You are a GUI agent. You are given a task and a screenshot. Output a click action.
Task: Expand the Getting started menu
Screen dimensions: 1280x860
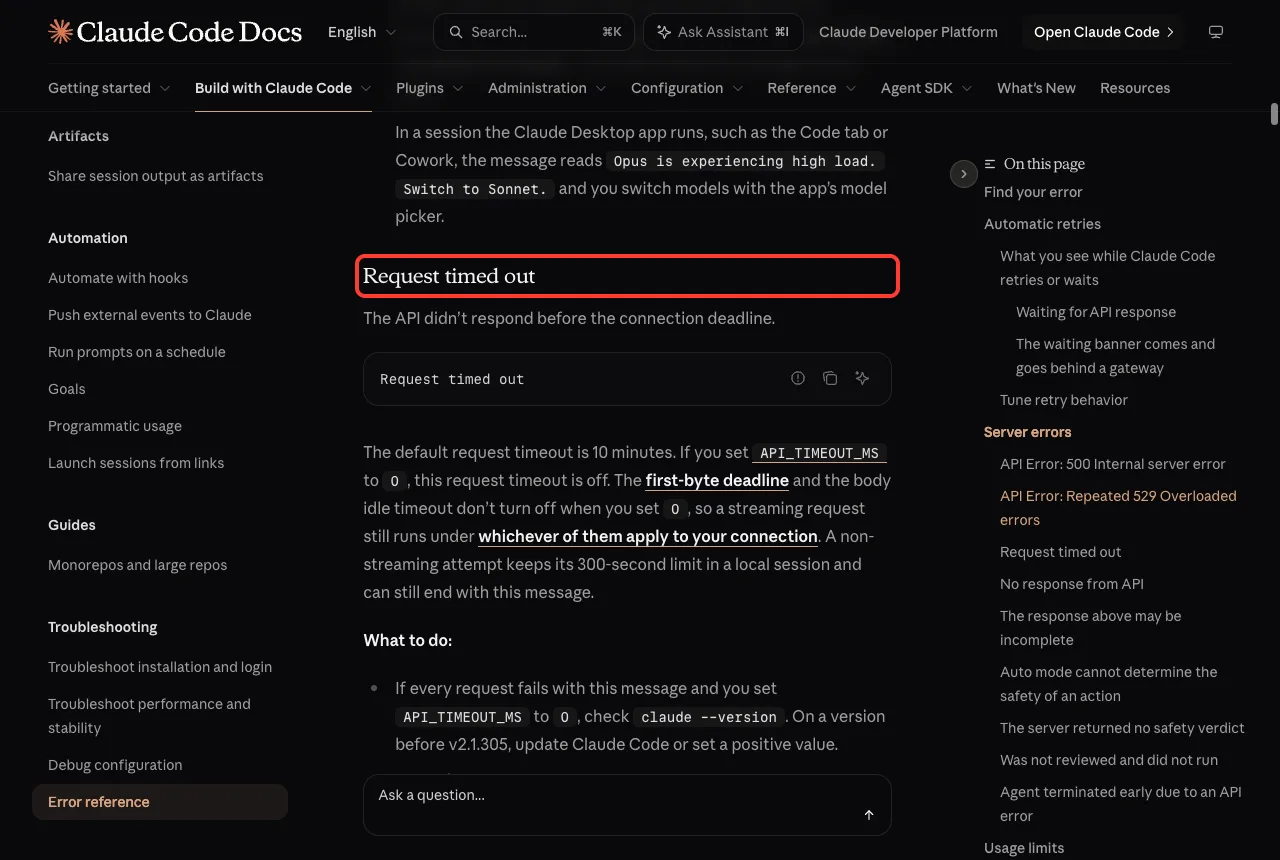click(x=109, y=88)
